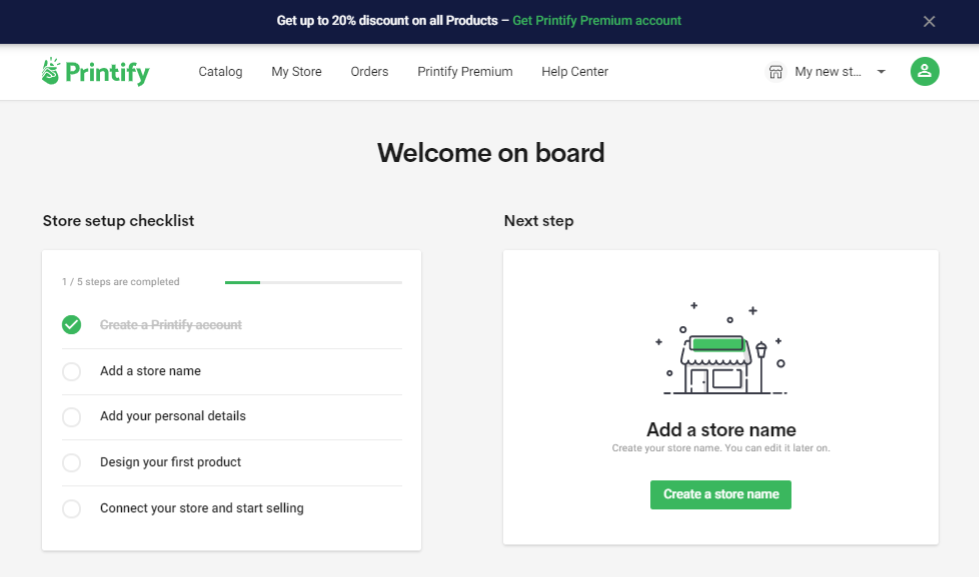Open the Orders page

pyautogui.click(x=369, y=72)
